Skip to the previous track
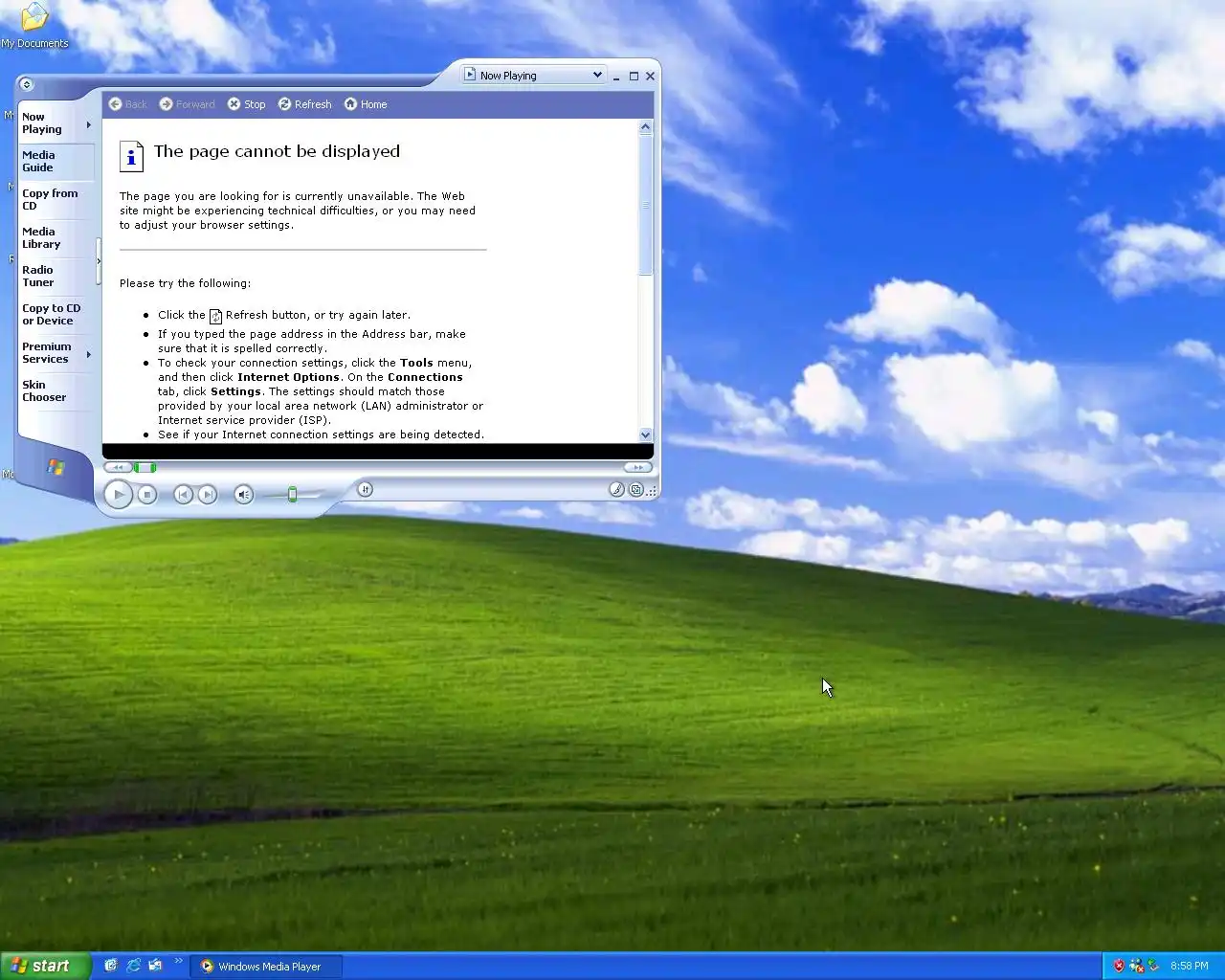1225x980 pixels. [183, 494]
